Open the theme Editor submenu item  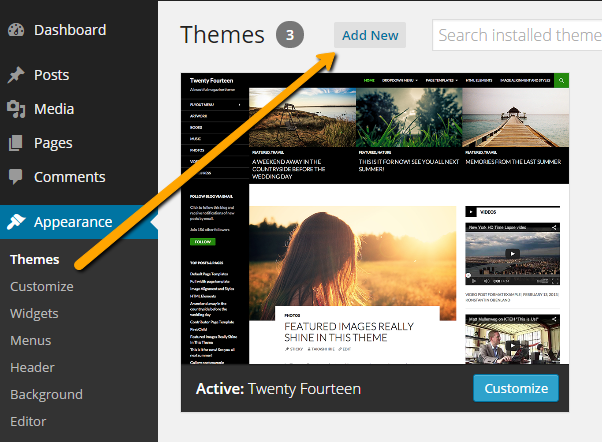[x=28, y=422]
